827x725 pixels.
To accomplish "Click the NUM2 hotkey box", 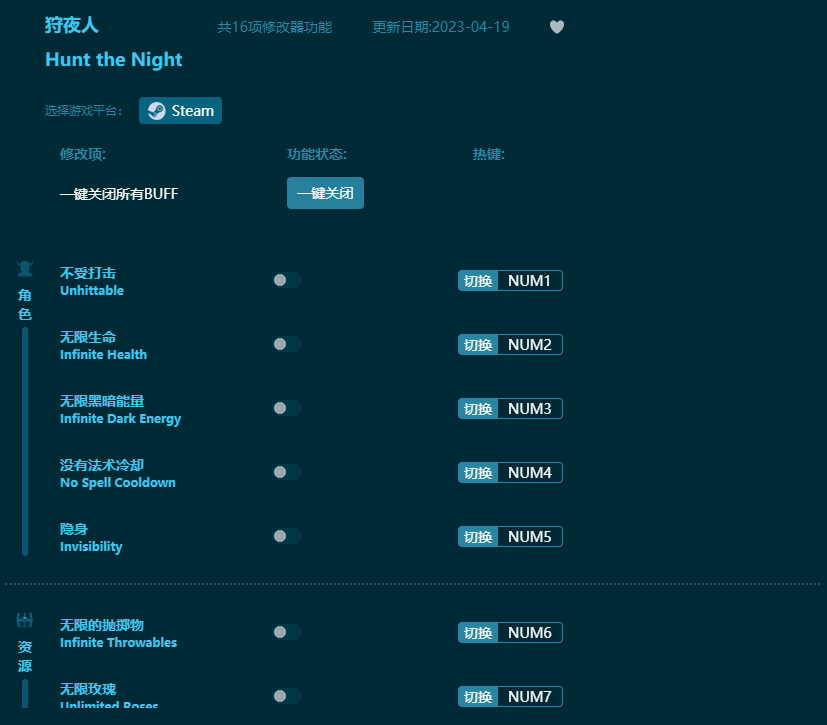I will click(529, 345).
